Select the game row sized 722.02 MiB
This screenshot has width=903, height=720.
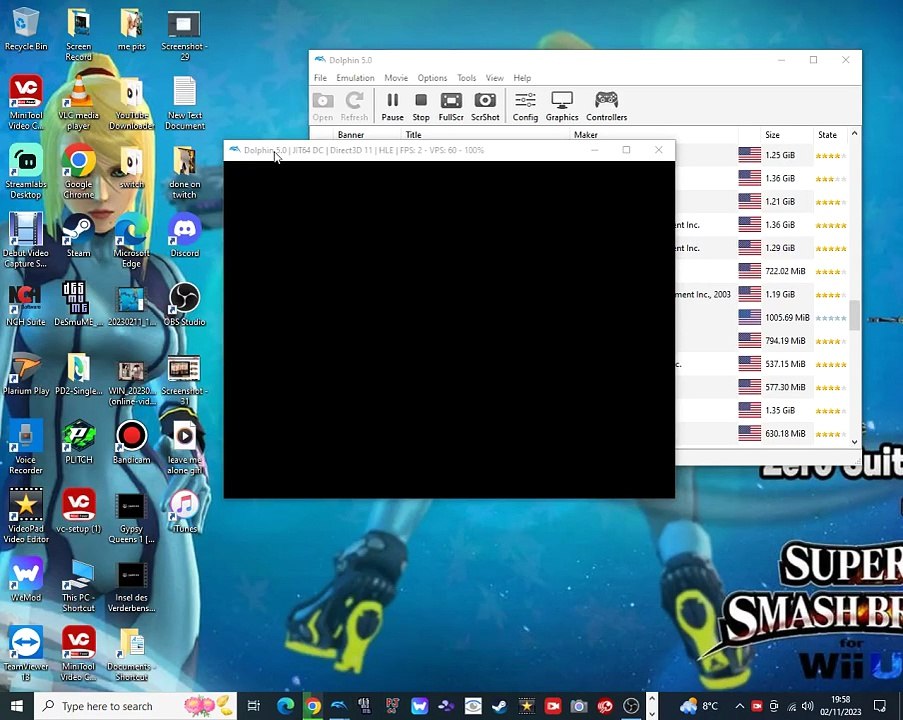(762, 271)
